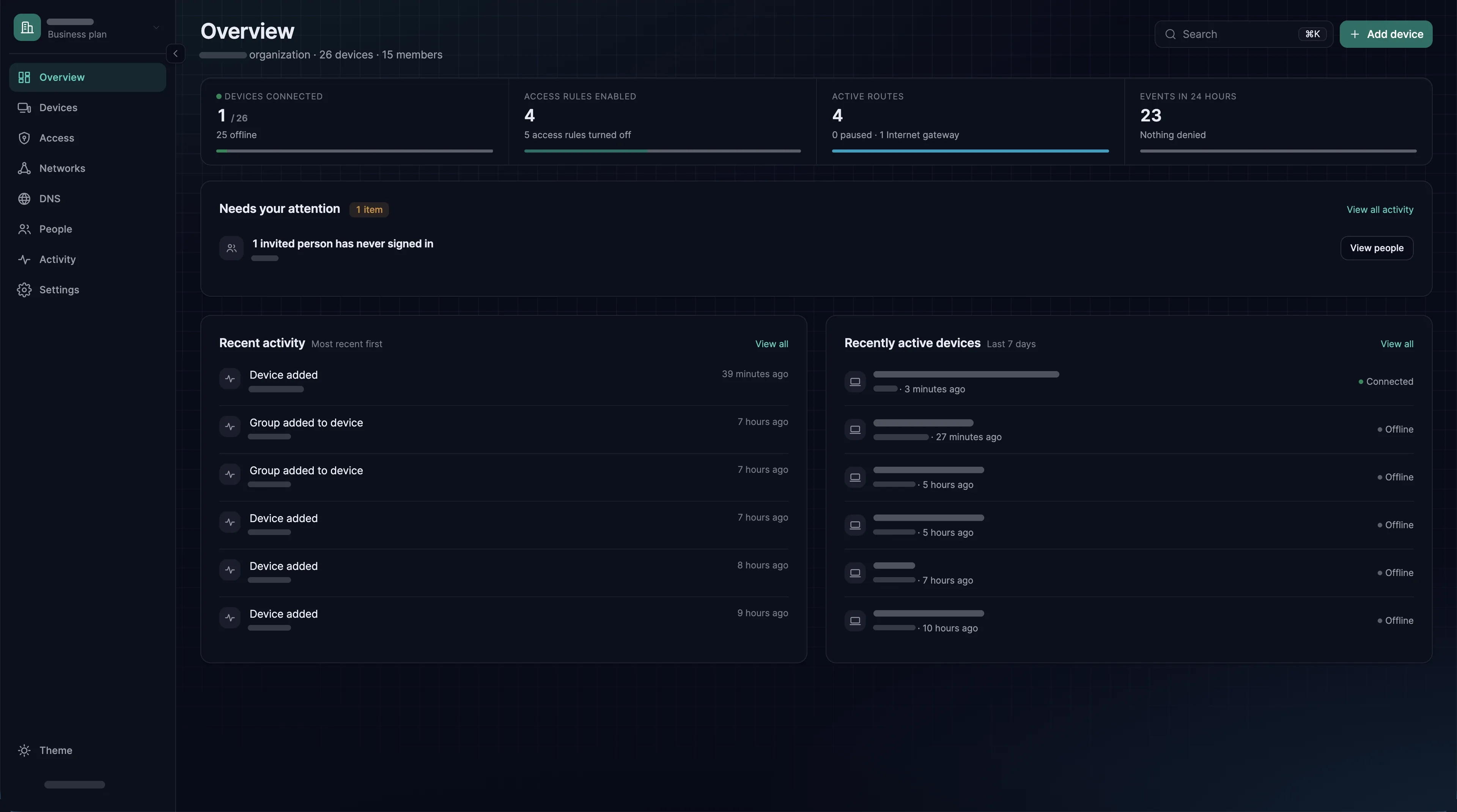
Task: Click the 'Access Rules Enabled' stat card
Action: coord(662,121)
